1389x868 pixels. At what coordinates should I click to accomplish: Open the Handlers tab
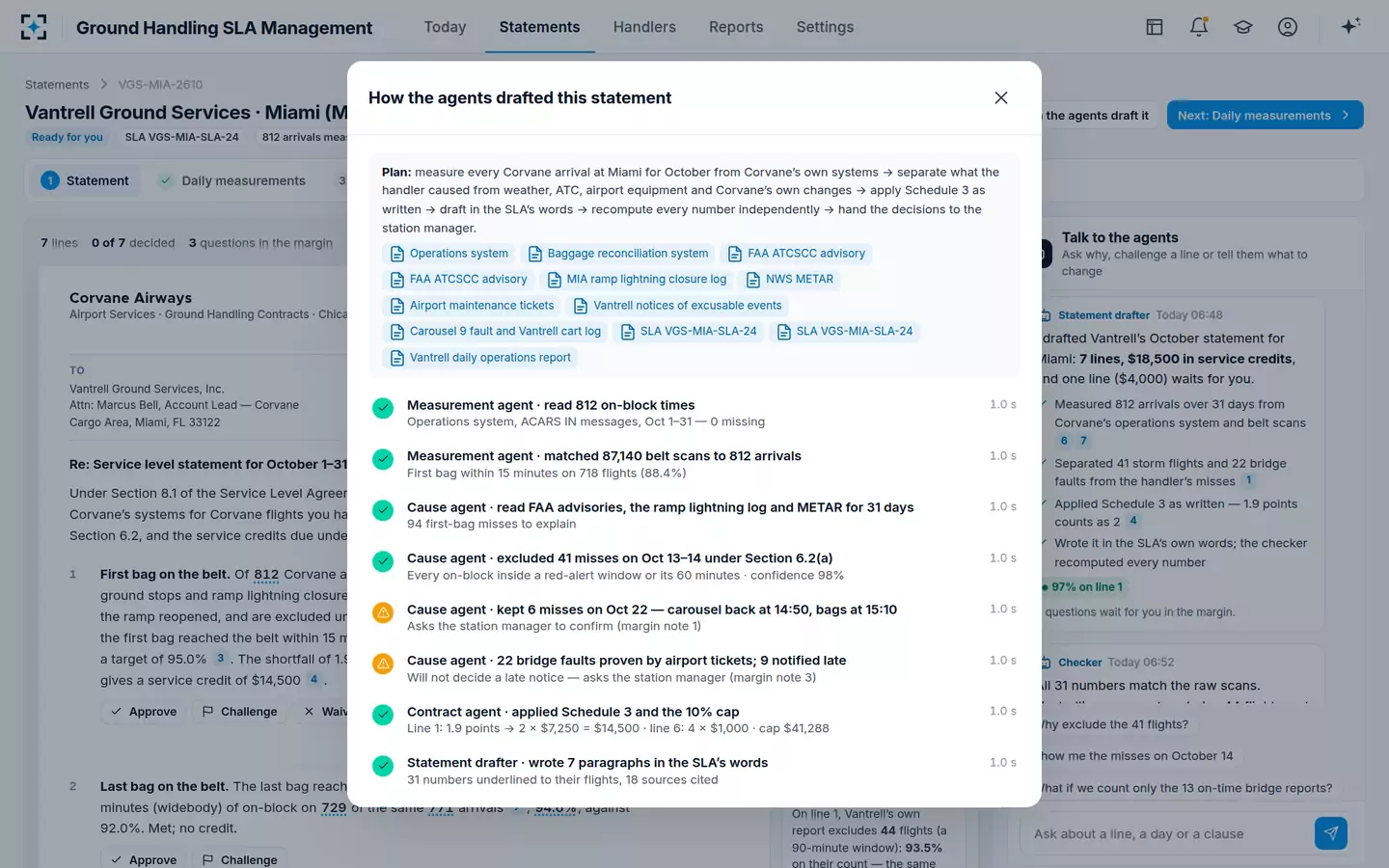[644, 27]
